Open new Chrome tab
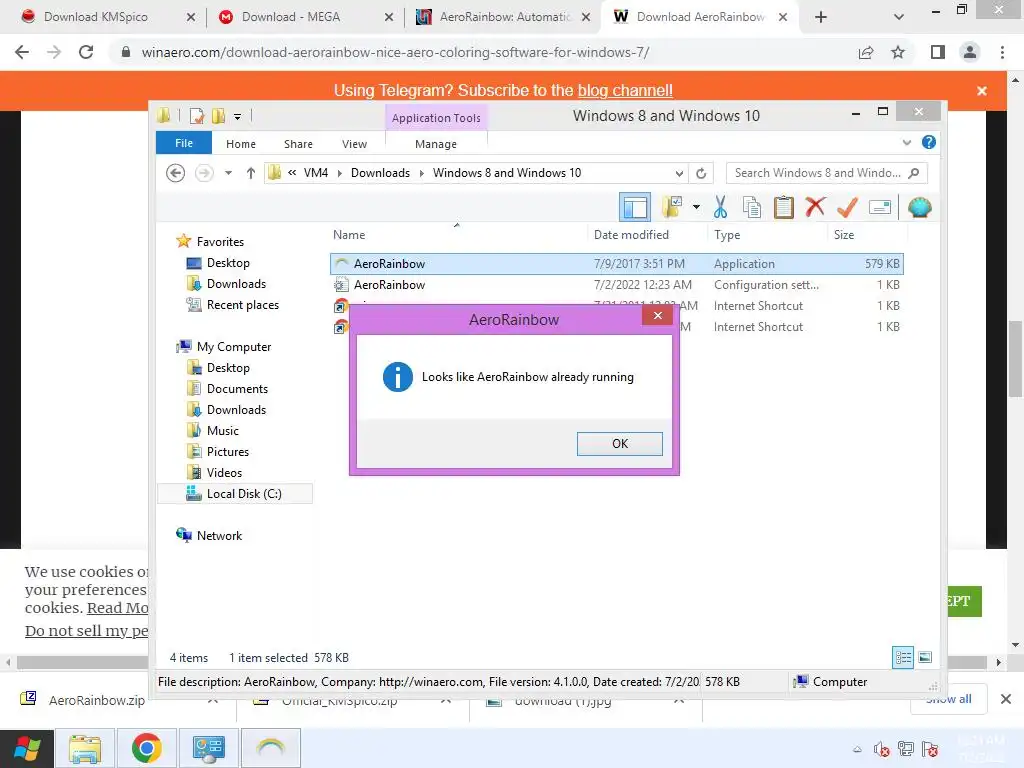 [821, 17]
